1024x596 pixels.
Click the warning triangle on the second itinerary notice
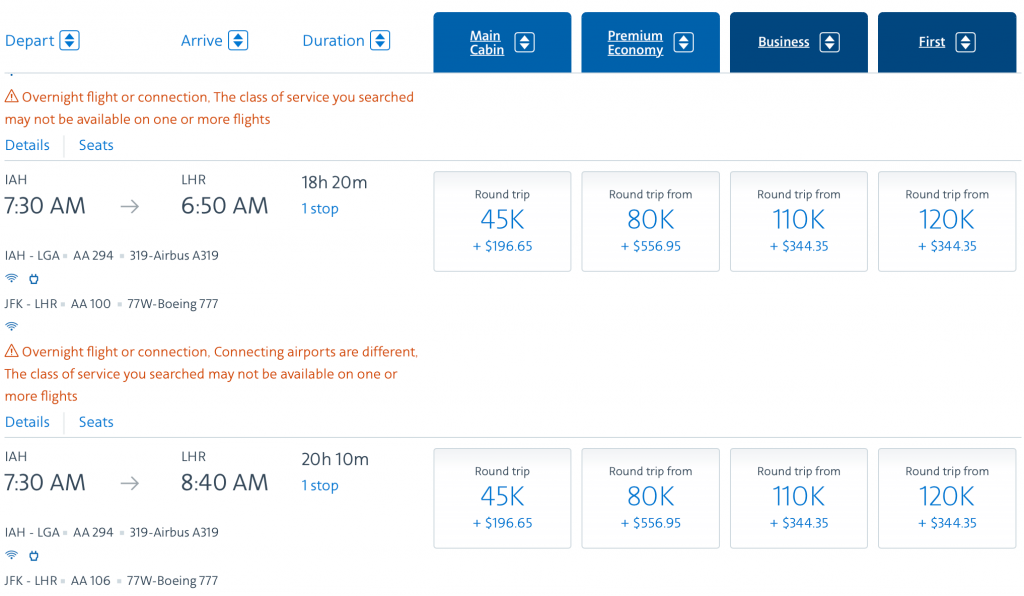(10, 351)
